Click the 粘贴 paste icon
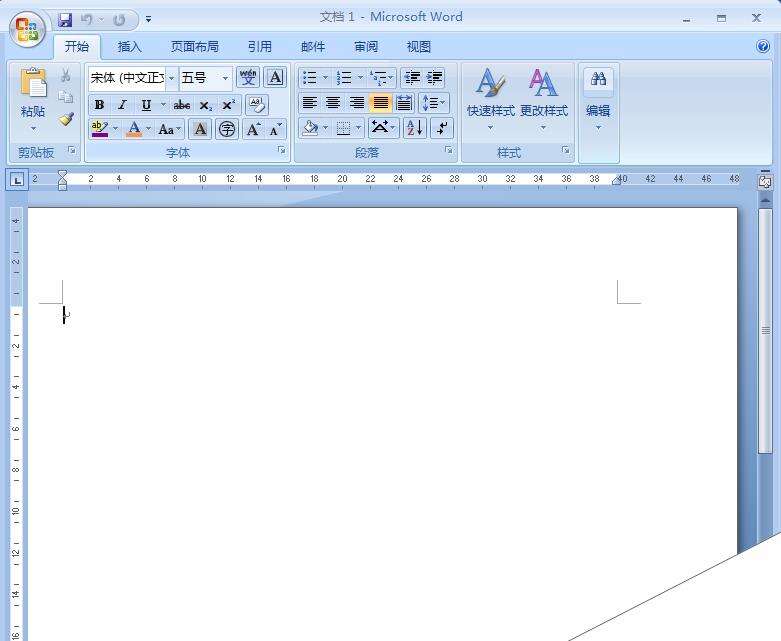The height and width of the screenshot is (641, 781). [x=33, y=82]
